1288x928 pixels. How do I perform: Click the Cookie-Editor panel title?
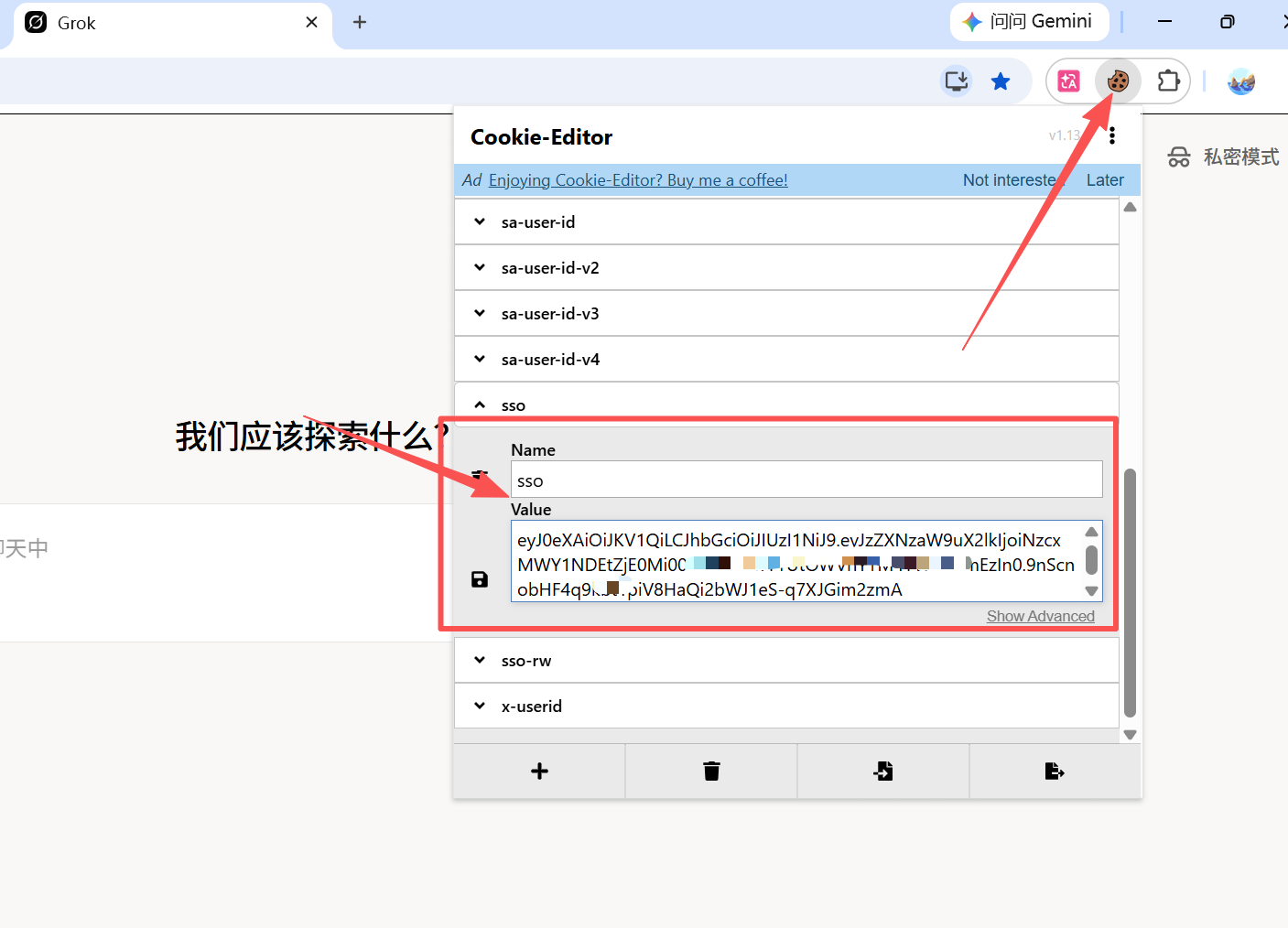click(541, 137)
